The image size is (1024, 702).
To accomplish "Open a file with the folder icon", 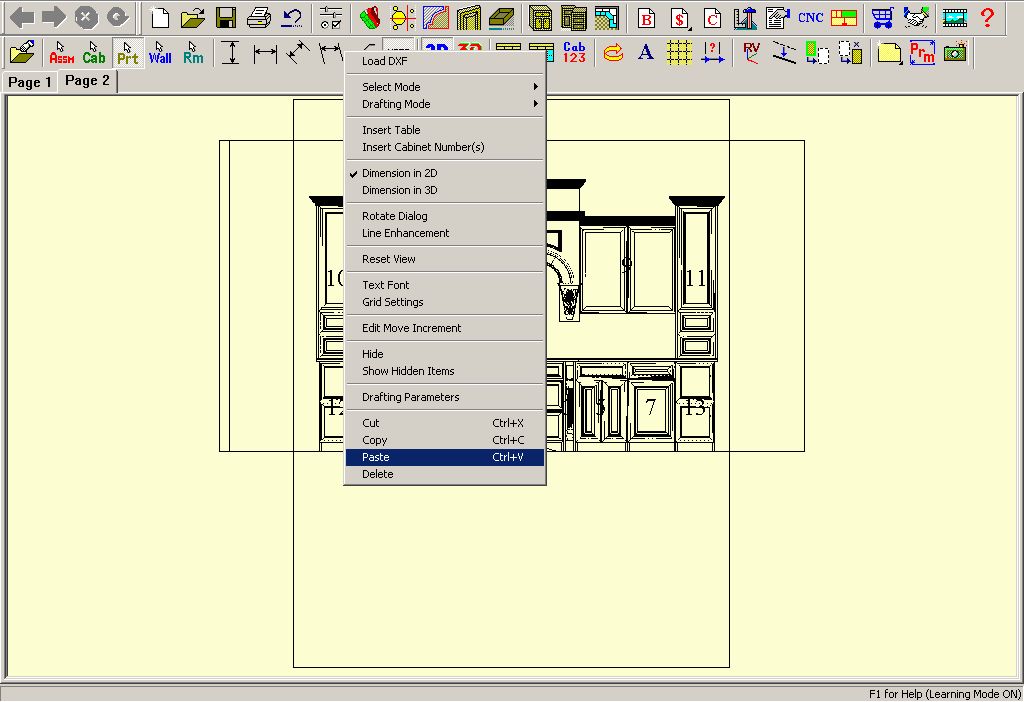I will (193, 18).
